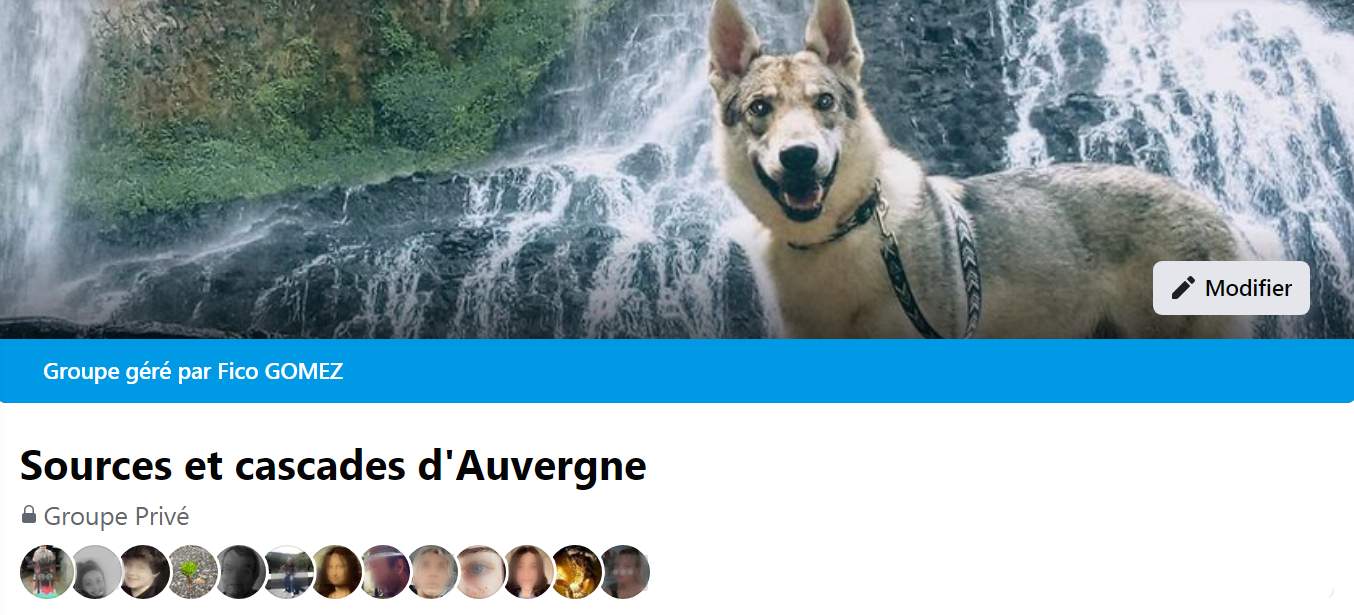Open the golden glowing member avatar

tap(577, 572)
